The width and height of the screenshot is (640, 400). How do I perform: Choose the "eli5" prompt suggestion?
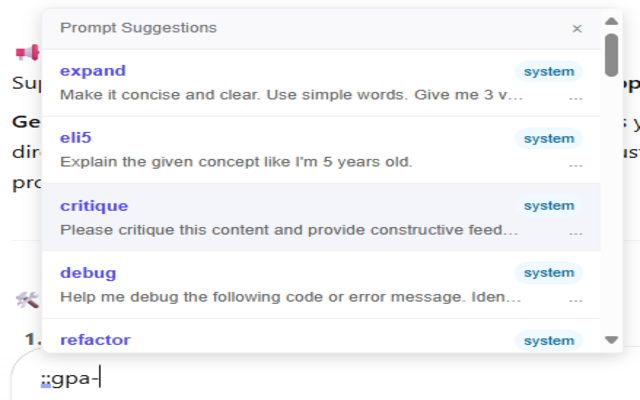coord(76,138)
